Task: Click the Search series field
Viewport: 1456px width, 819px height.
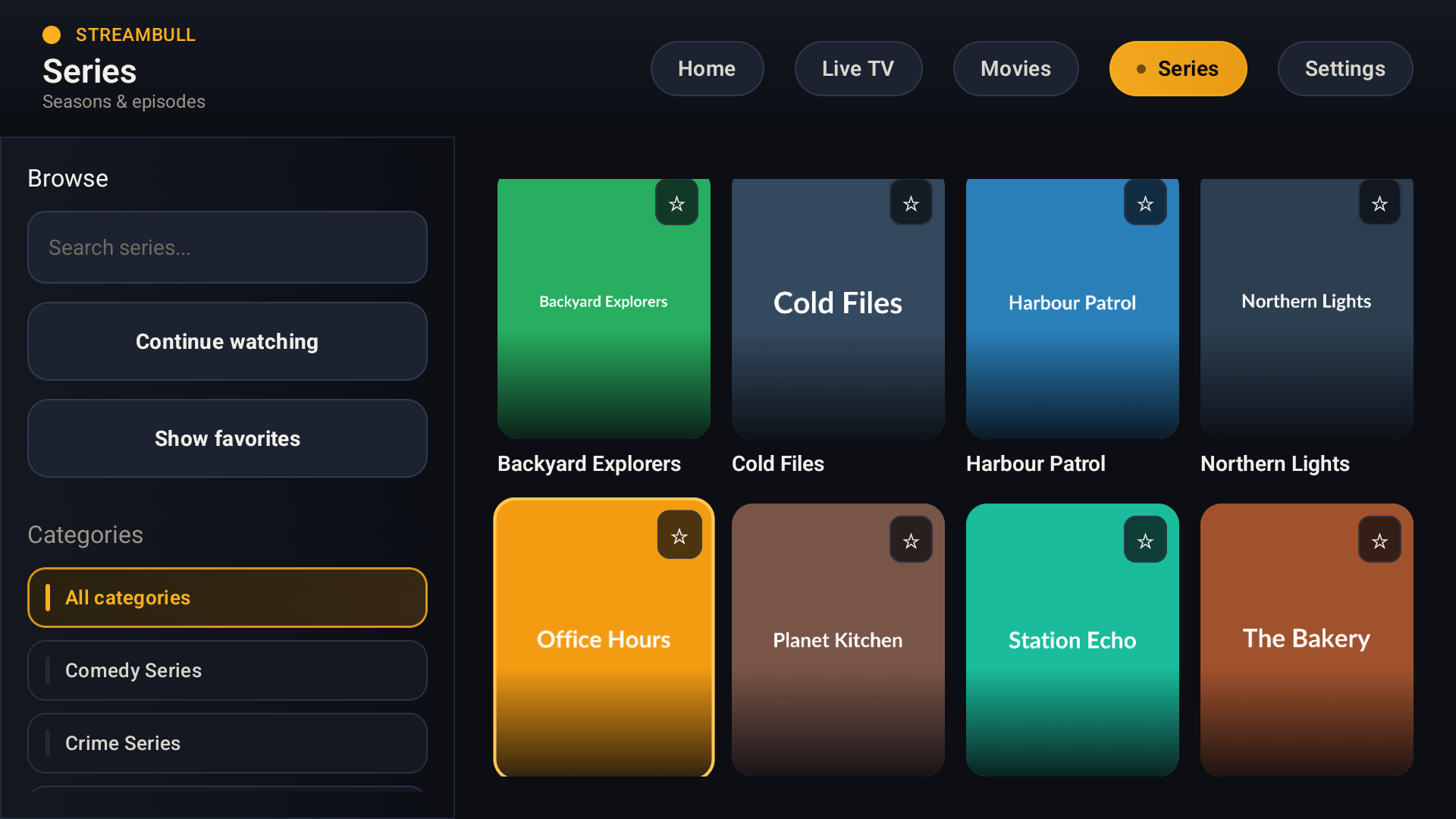Action: [x=227, y=247]
